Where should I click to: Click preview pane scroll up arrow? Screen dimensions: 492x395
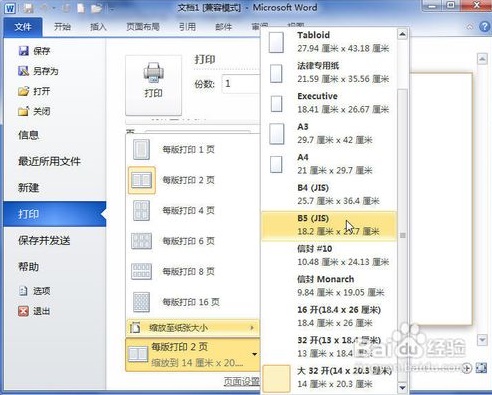(x=482, y=59)
